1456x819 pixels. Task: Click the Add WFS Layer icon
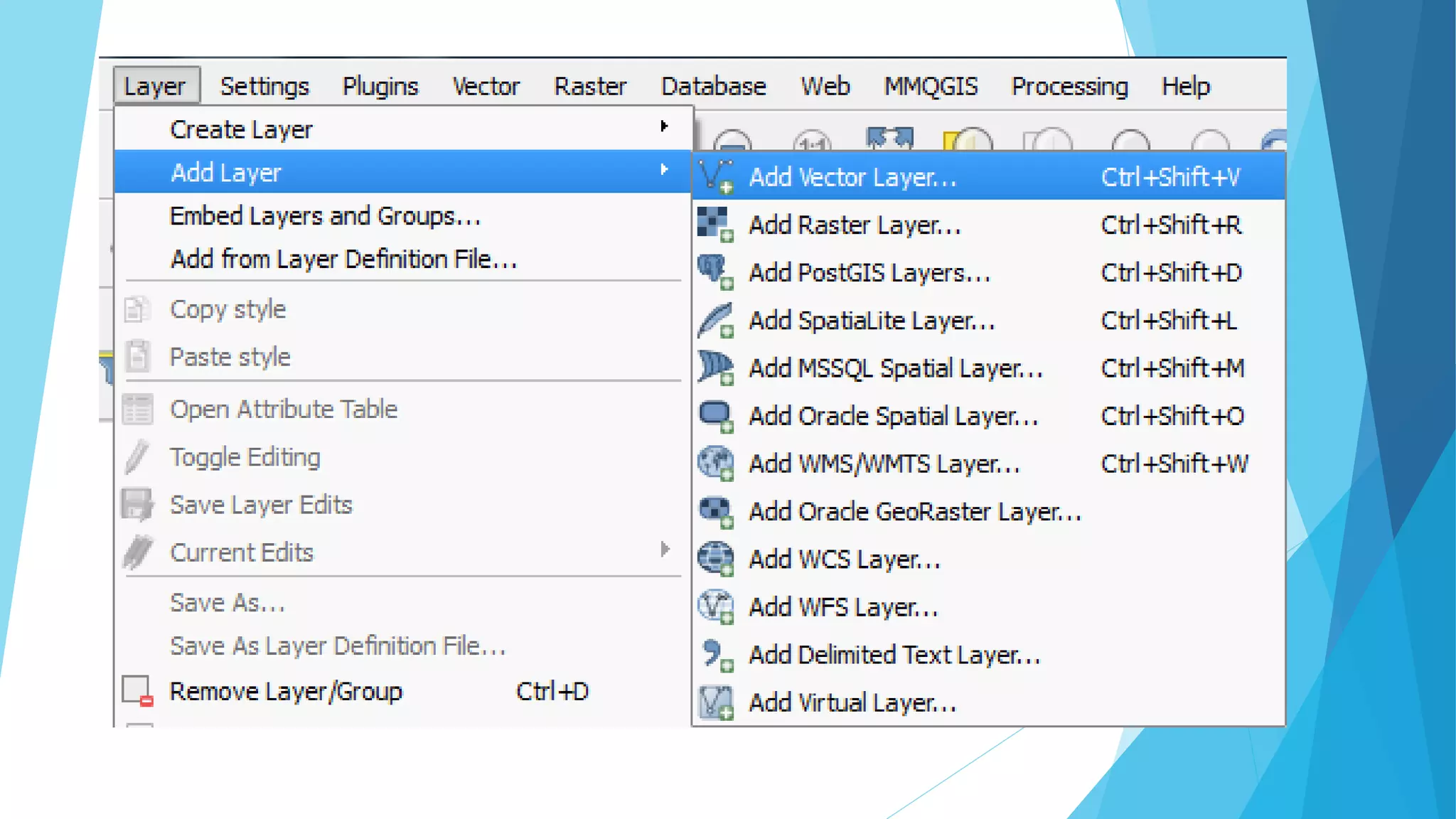click(715, 607)
